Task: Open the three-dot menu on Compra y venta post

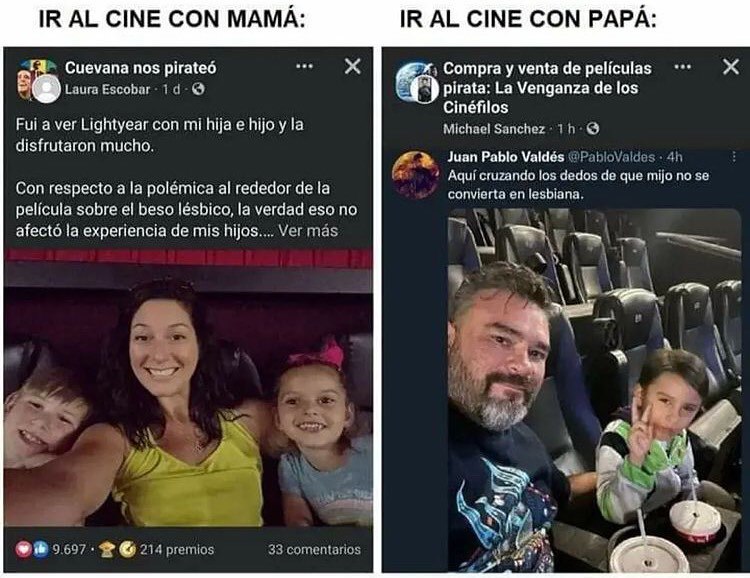Action: click(x=682, y=67)
